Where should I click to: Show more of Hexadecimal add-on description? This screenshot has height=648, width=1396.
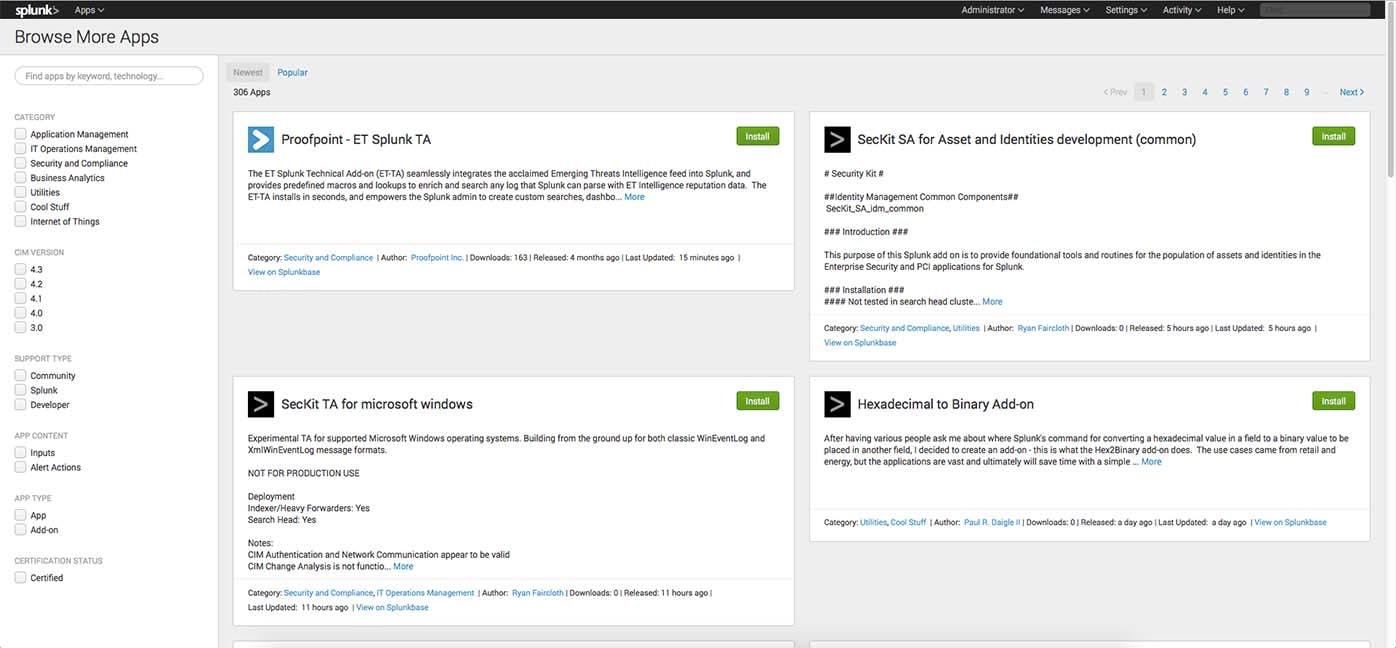pos(1151,462)
